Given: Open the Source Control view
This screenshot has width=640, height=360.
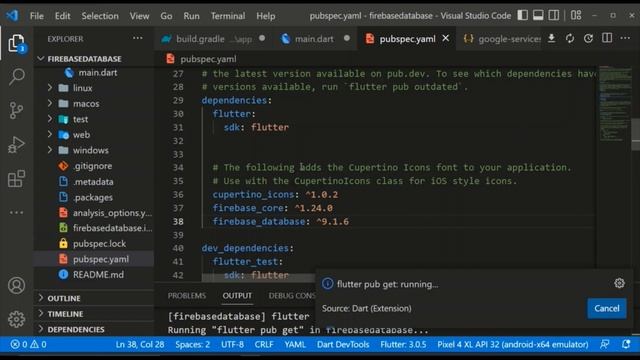Looking at the screenshot, I should 16,110.
